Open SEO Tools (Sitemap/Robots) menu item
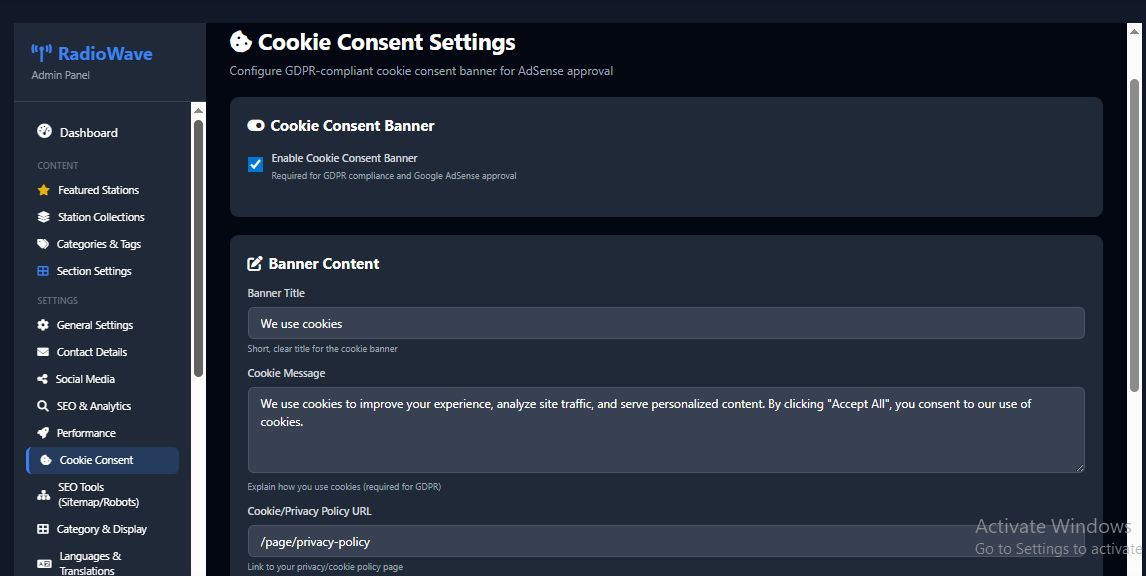This screenshot has width=1146, height=576. point(98,494)
